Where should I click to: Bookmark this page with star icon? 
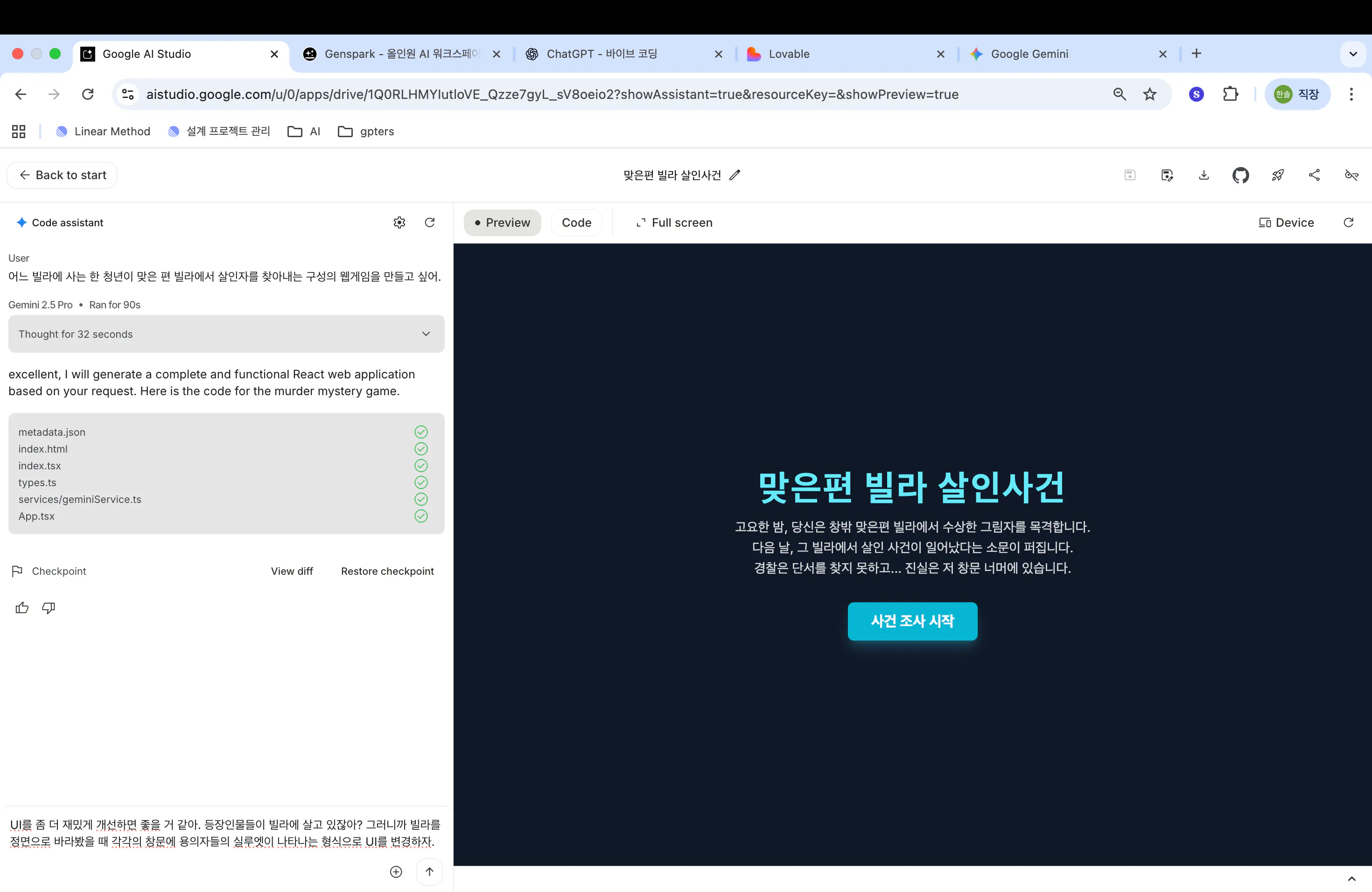point(1149,94)
